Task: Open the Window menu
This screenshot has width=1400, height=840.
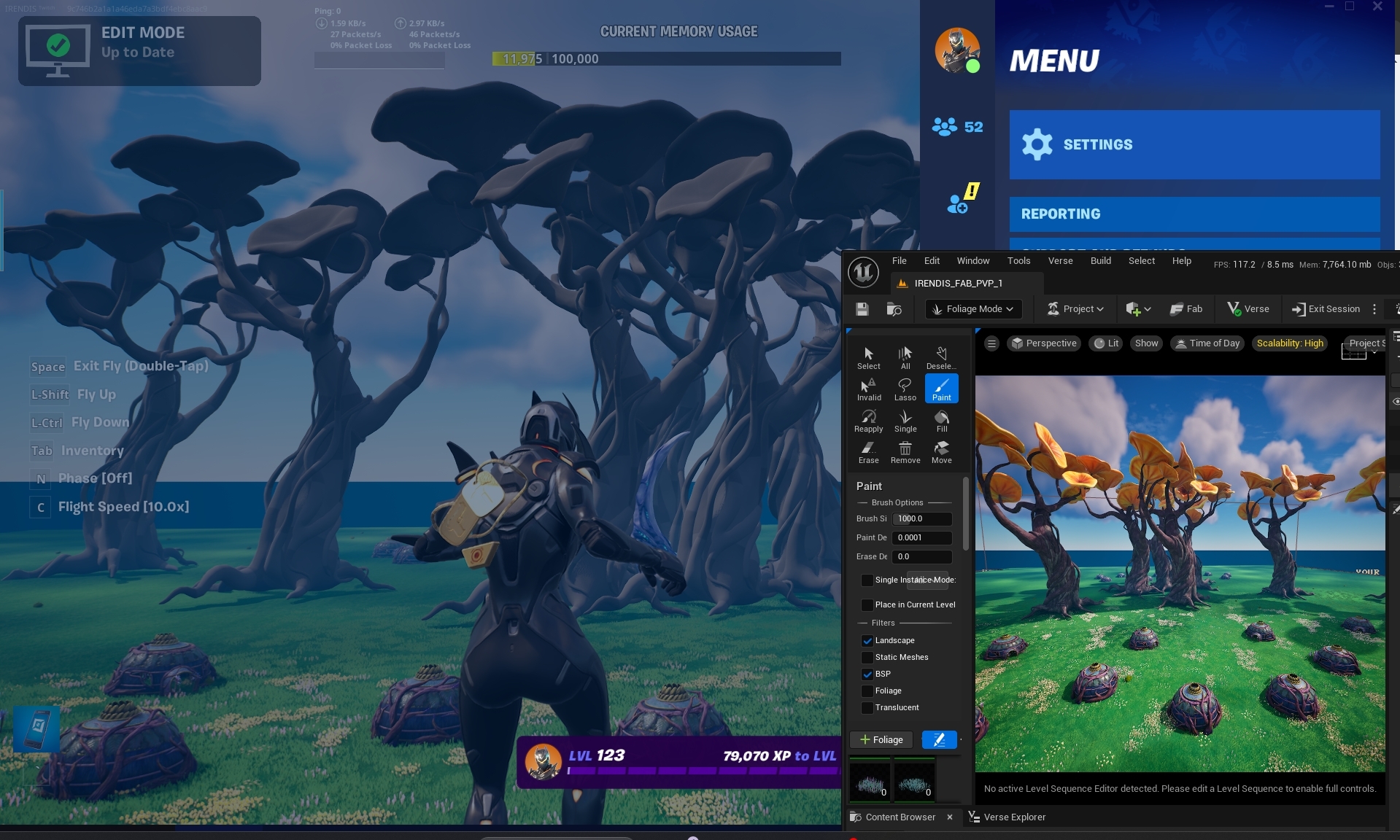Action: pyautogui.click(x=973, y=261)
